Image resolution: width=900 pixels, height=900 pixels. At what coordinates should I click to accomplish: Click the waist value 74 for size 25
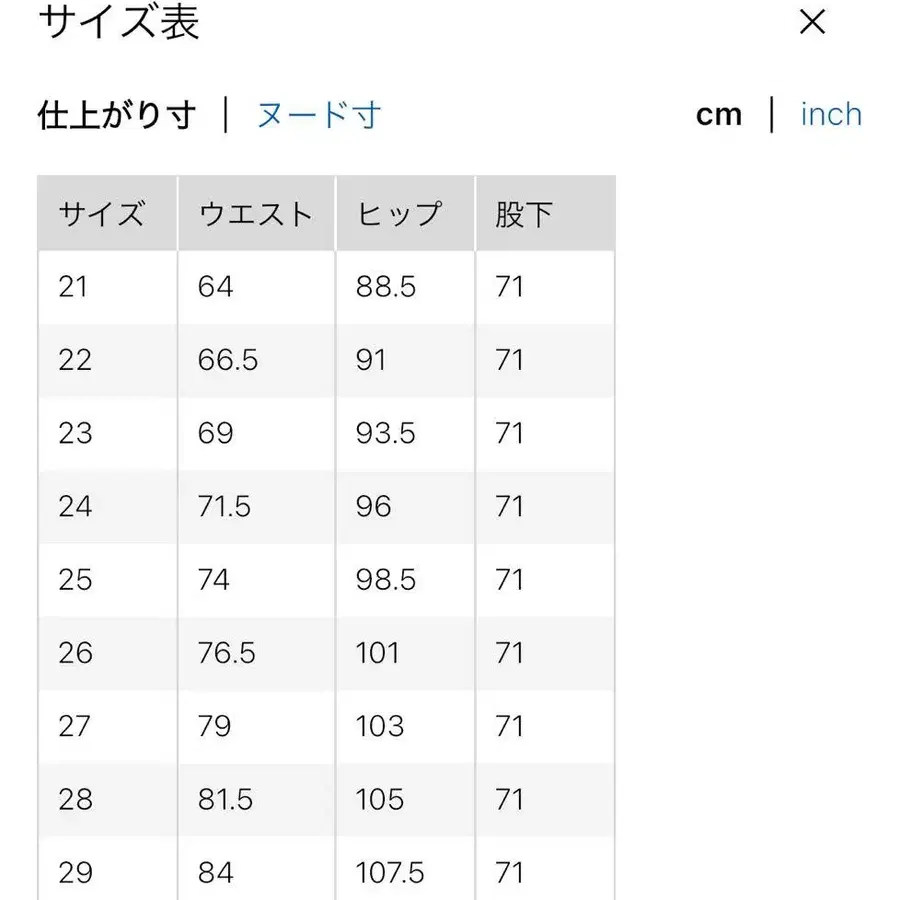coord(213,580)
